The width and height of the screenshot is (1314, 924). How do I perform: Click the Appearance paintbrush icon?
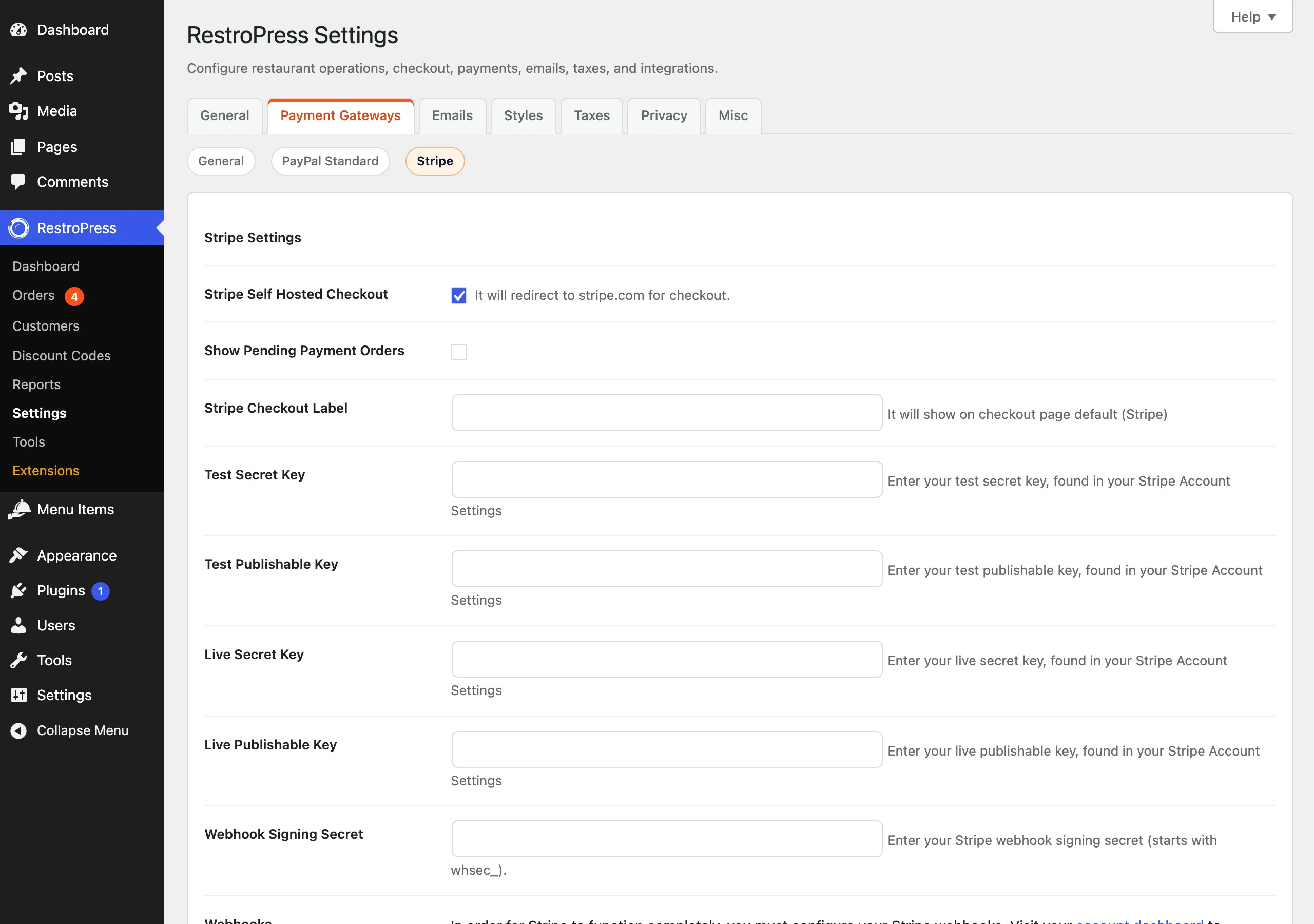(x=18, y=555)
